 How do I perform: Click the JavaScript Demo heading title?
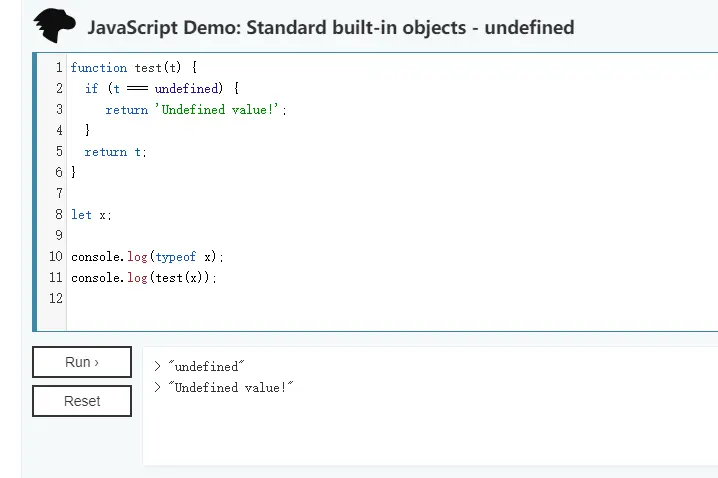[x=331, y=27]
